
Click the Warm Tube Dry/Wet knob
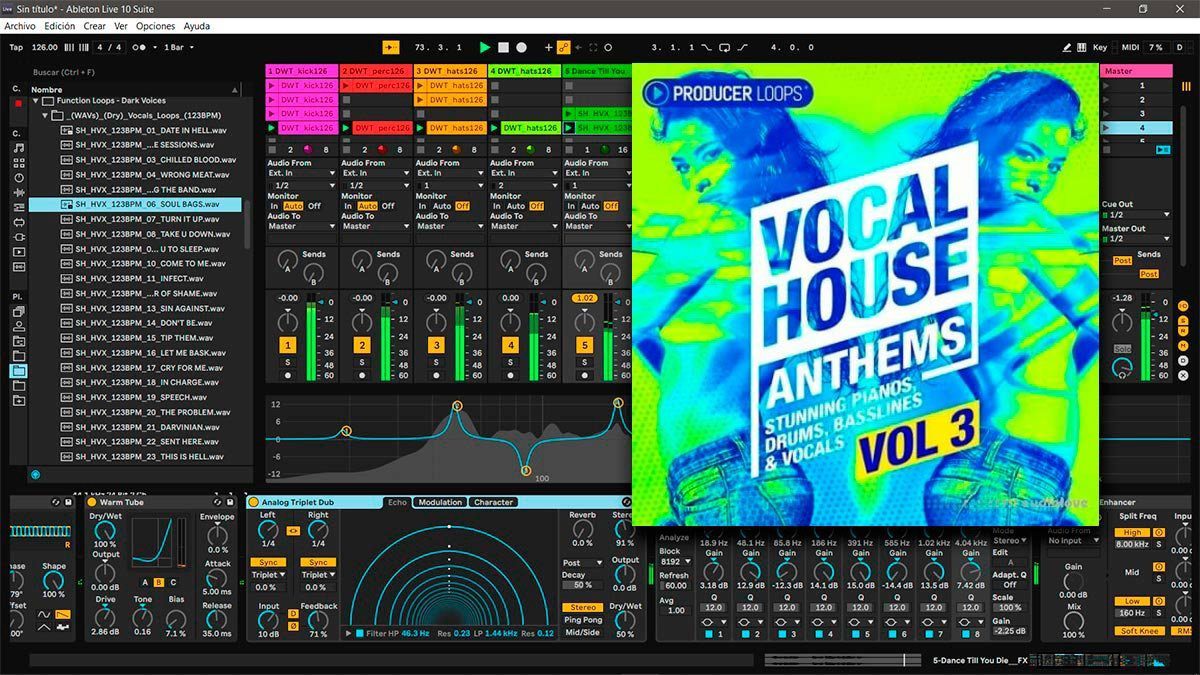pyautogui.click(x=104, y=529)
